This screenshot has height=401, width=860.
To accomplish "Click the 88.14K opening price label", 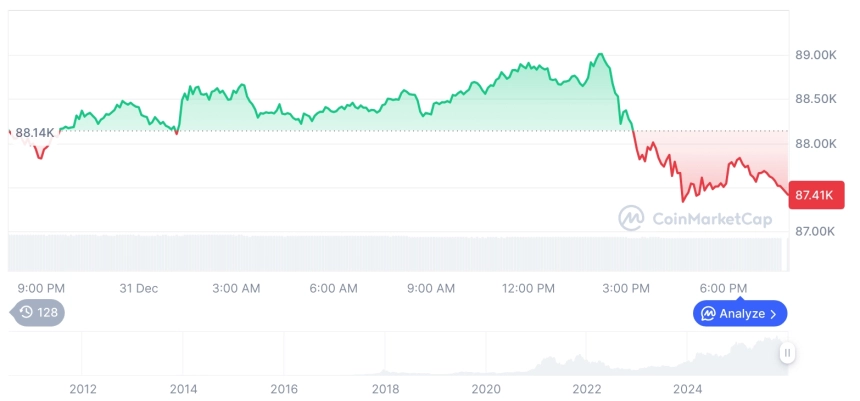I will pyautogui.click(x=35, y=132).
